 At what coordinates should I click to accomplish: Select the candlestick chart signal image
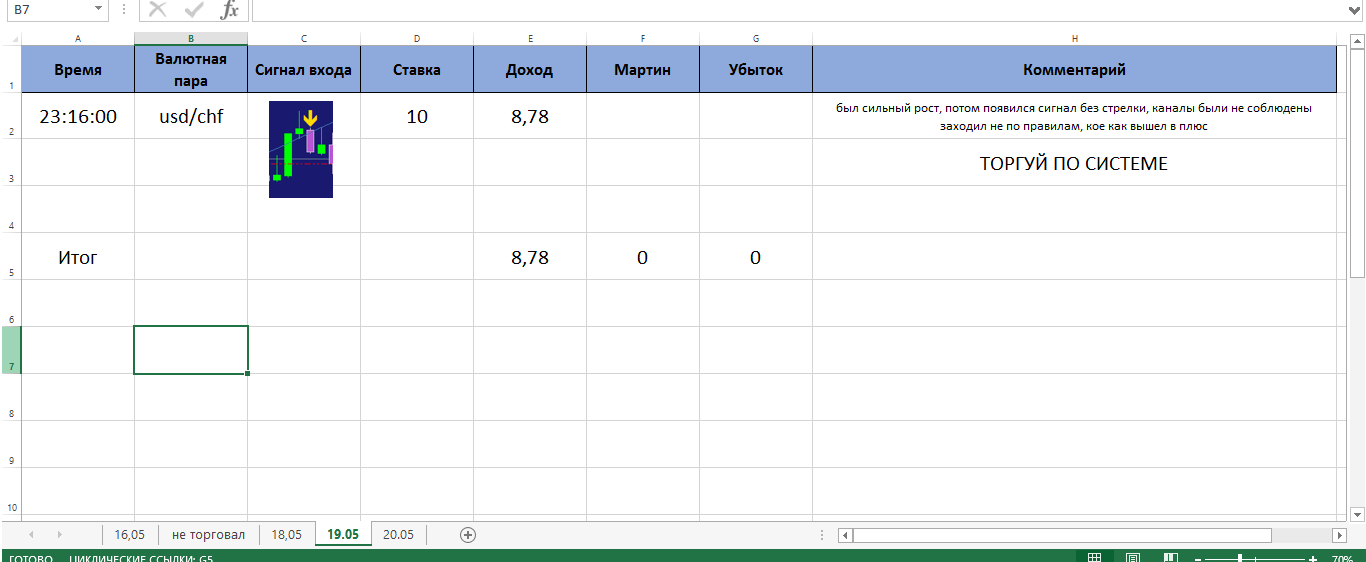pos(301,149)
